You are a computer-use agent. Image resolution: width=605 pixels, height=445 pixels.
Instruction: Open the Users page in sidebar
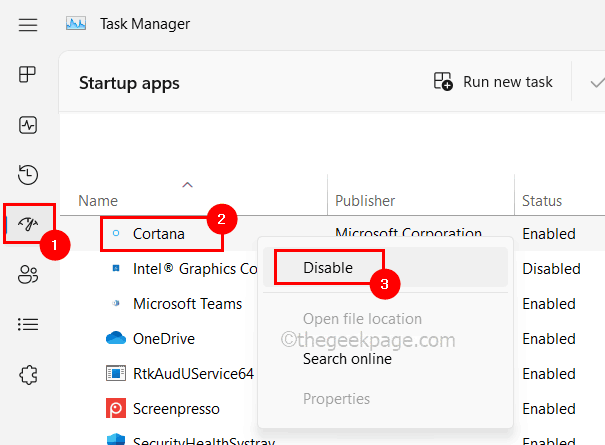(29, 275)
